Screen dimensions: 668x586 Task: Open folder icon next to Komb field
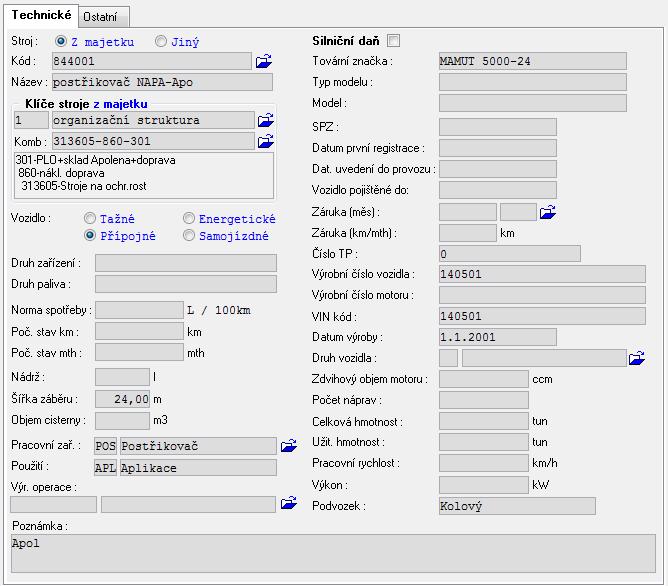tap(265, 141)
